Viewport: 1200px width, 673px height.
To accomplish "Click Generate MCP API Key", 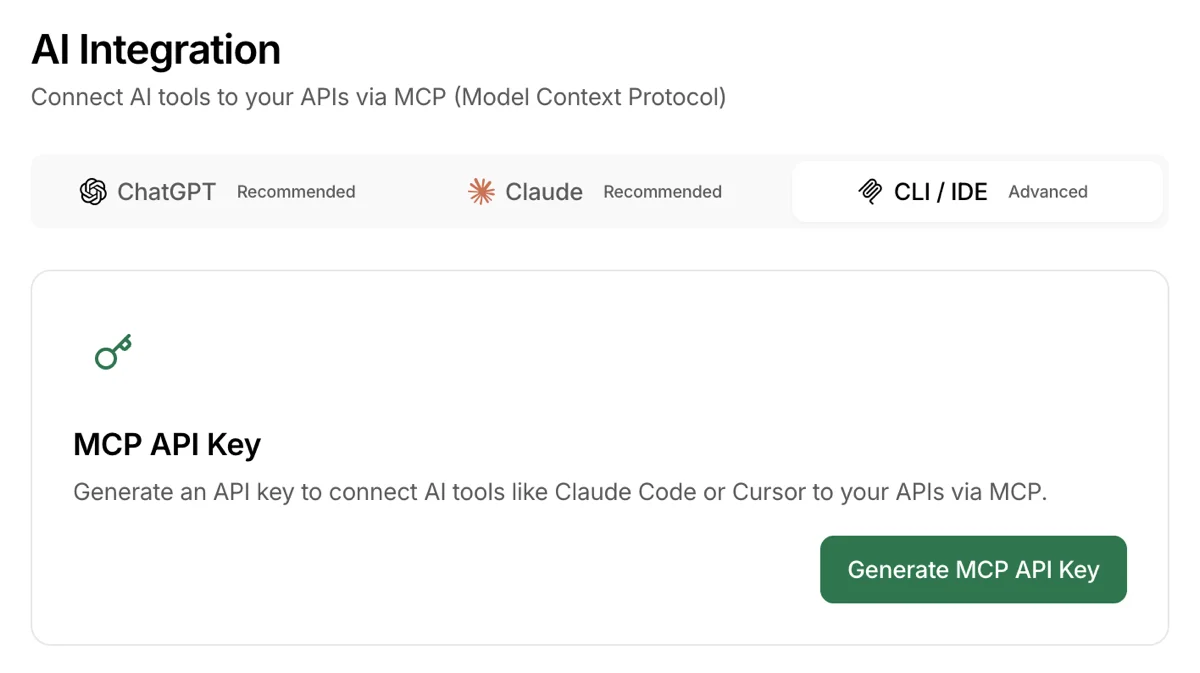I will click(973, 569).
